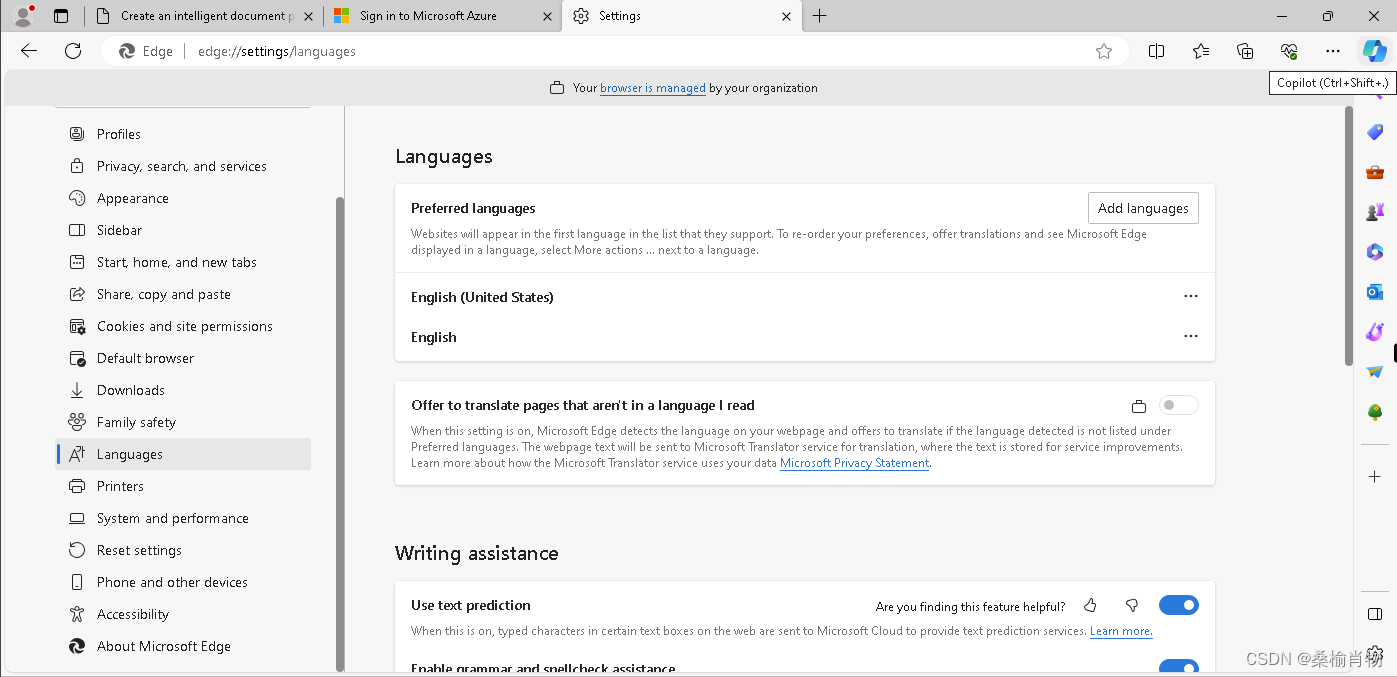Open Shopping tag in sidebar
This screenshot has height=677, width=1397.
[x=1375, y=132]
